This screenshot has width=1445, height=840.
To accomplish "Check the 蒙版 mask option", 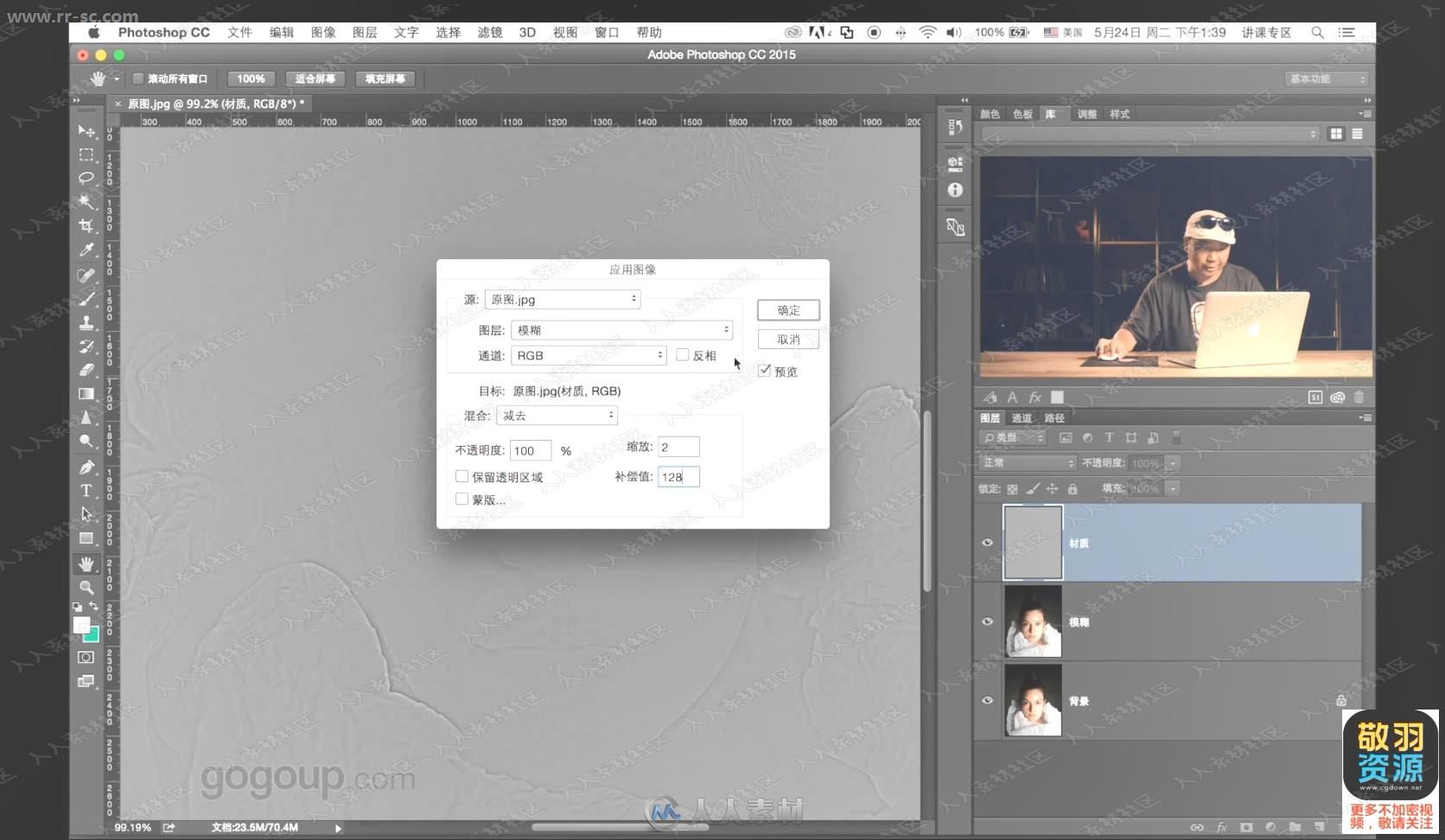I will 462,499.
